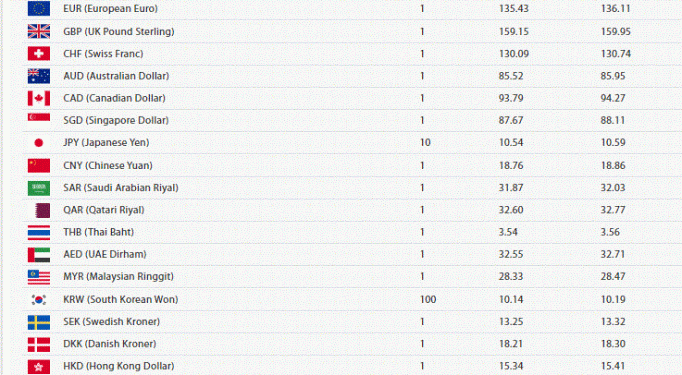Select DKK selling rate 18.30
Screen dimensions: 682x375
(613, 344)
